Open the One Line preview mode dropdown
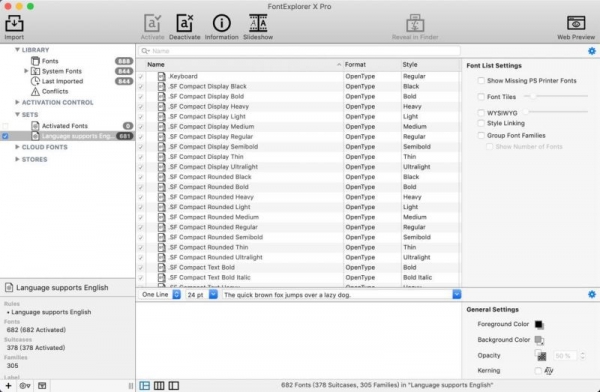 coord(160,294)
